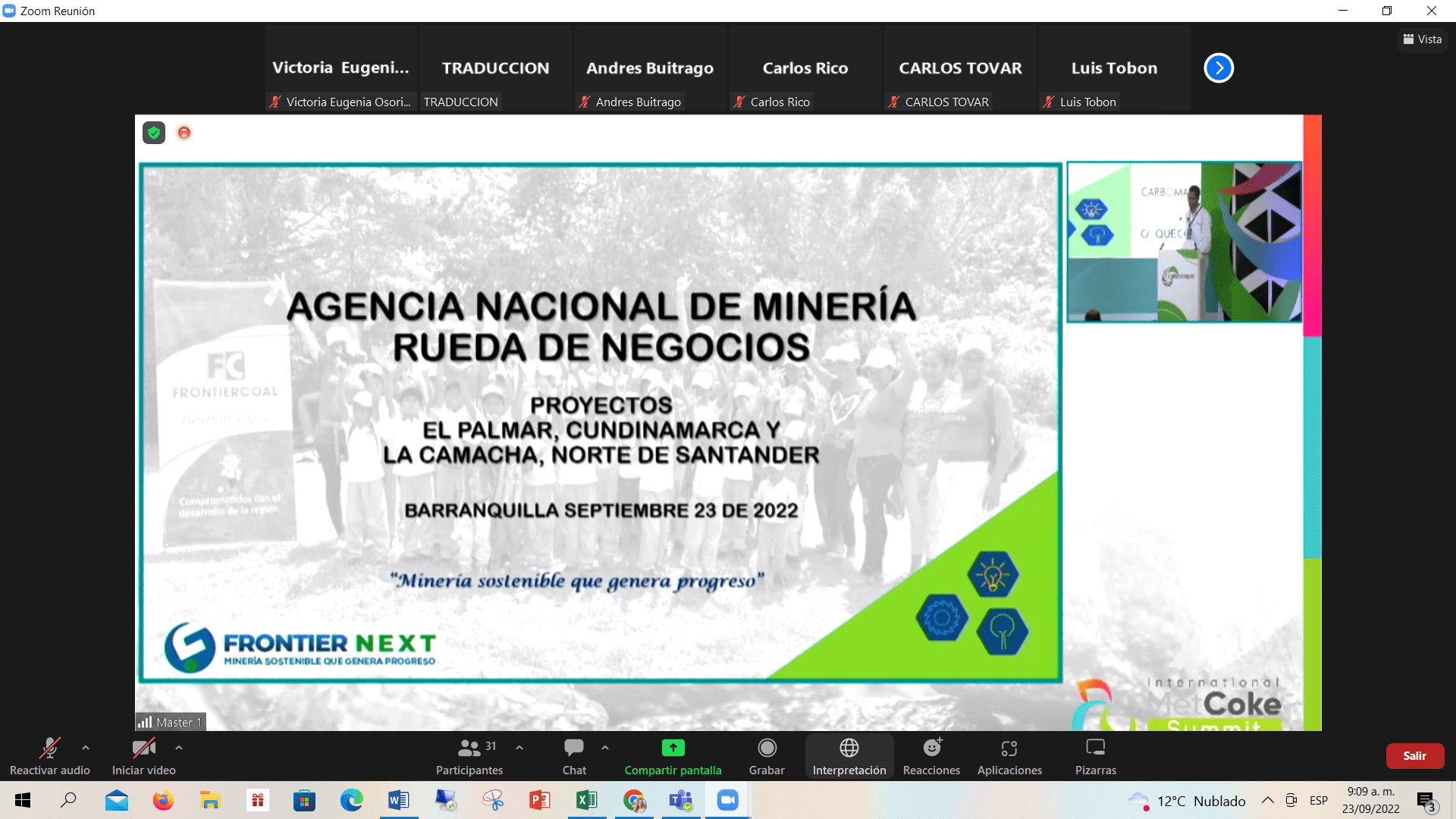Click green encryption shield icon
Viewport: 1456px width, 819px height.
coord(154,133)
